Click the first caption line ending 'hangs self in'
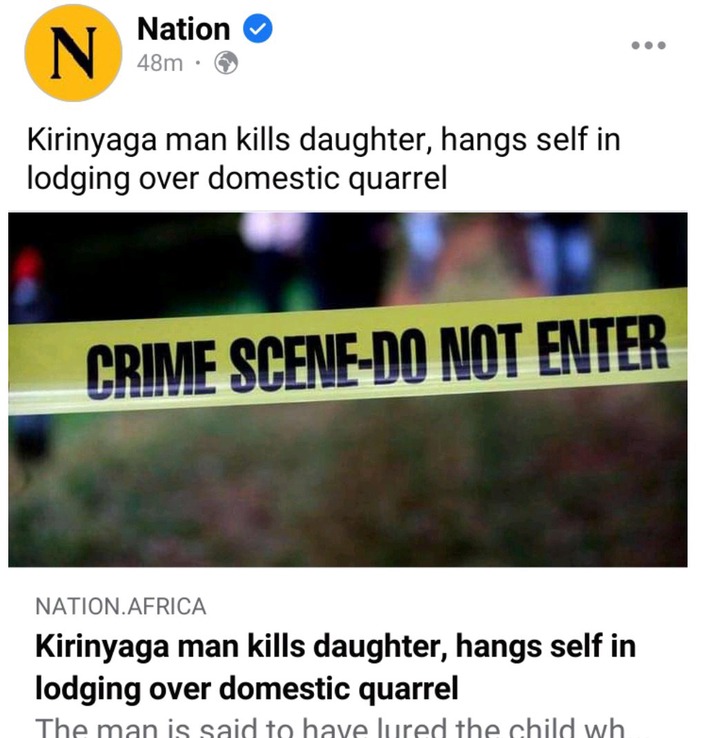Image resolution: width=720 pixels, height=738 pixels. tap(323, 140)
